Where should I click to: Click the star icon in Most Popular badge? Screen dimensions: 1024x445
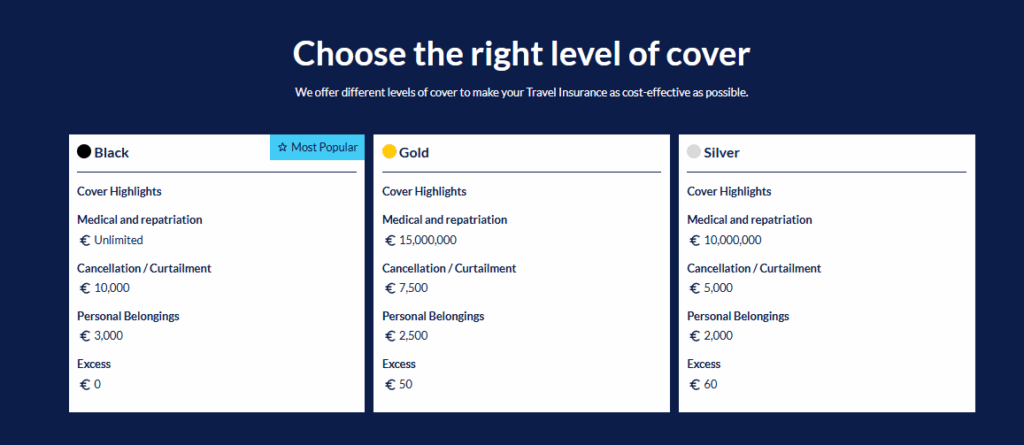point(282,147)
